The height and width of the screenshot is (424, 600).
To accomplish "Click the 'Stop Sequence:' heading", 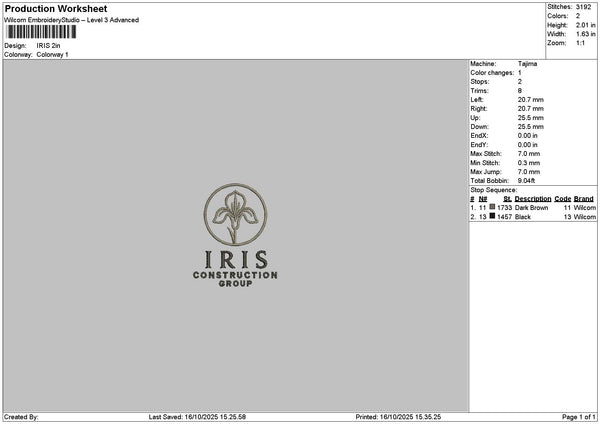I will 494,190.
